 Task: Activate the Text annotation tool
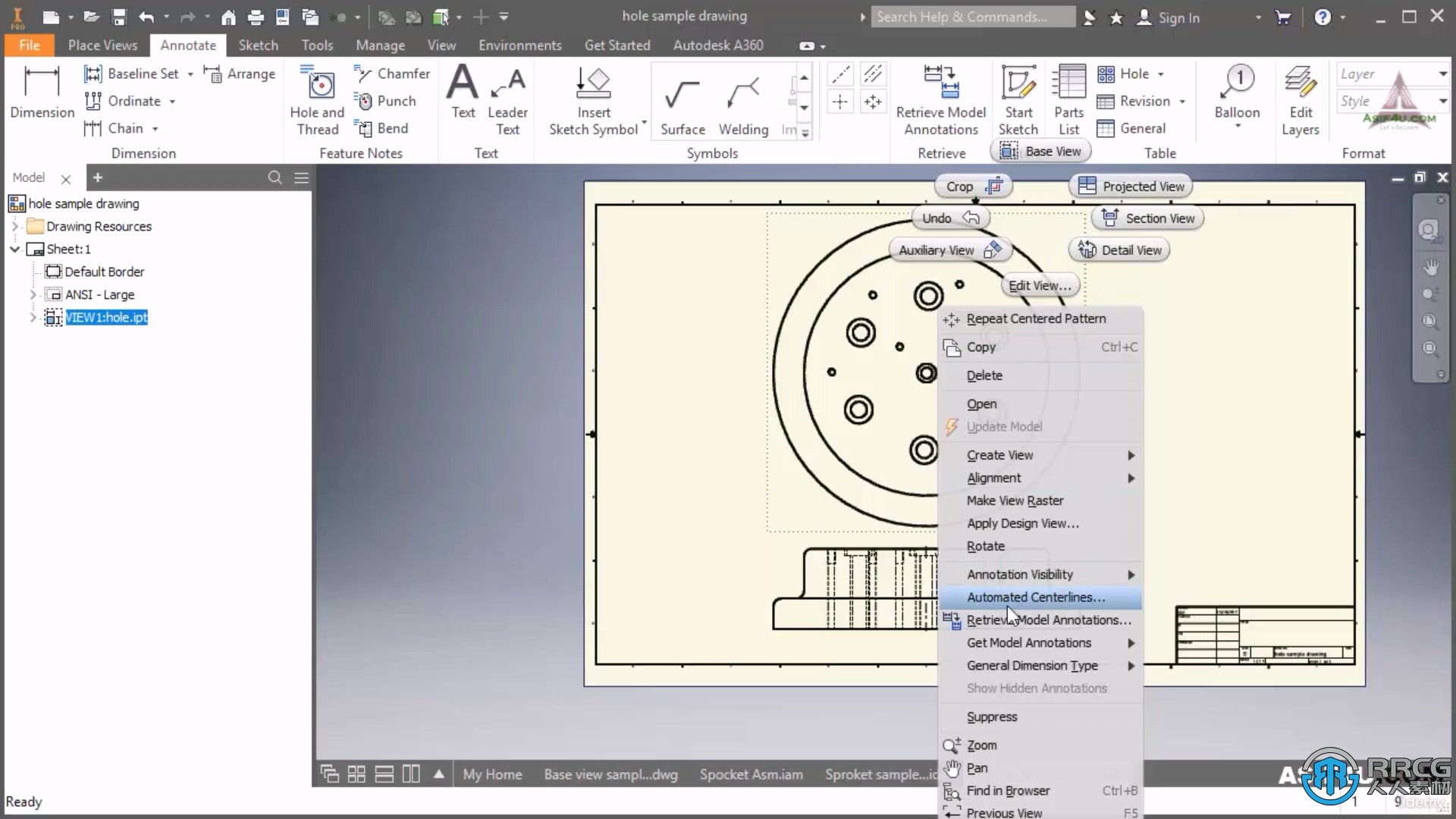tap(463, 92)
